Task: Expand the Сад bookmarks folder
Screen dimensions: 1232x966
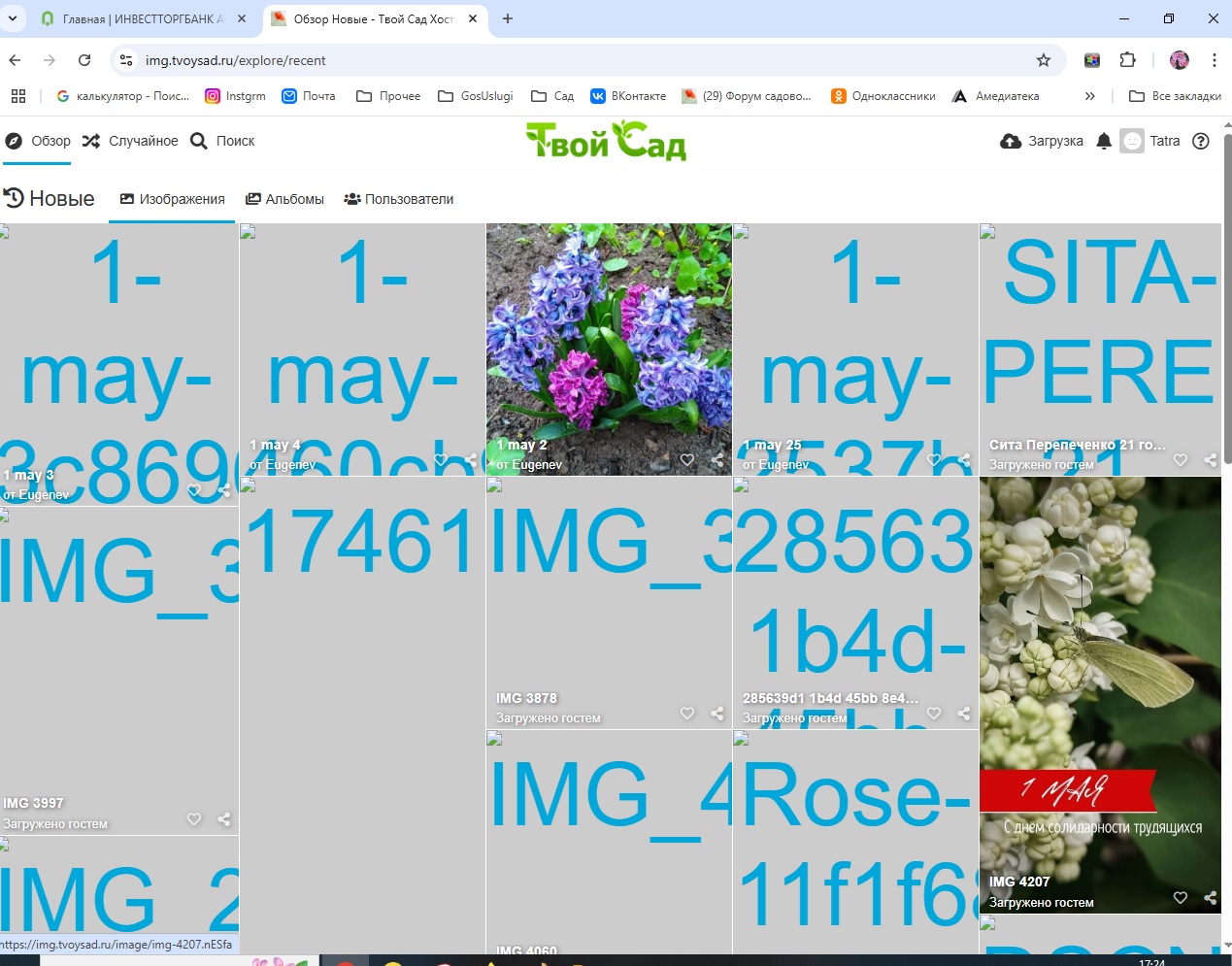Action: 552,96
